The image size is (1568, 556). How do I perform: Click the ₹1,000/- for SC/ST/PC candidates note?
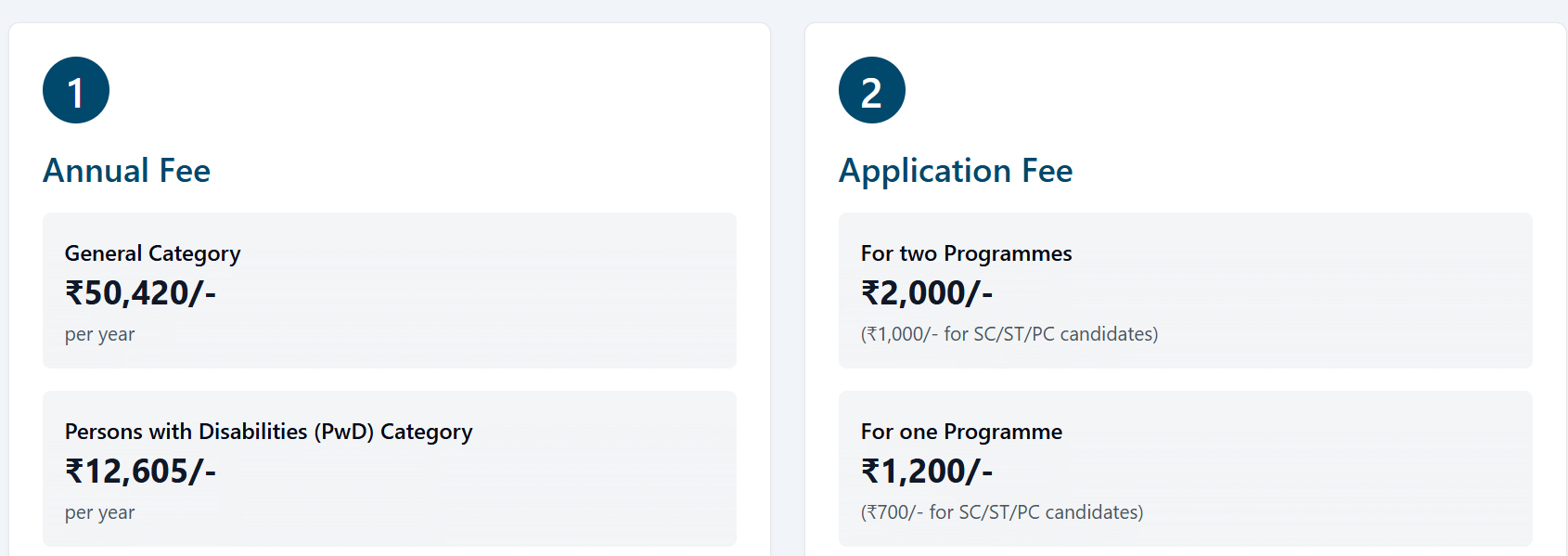pyautogui.click(x=1009, y=334)
